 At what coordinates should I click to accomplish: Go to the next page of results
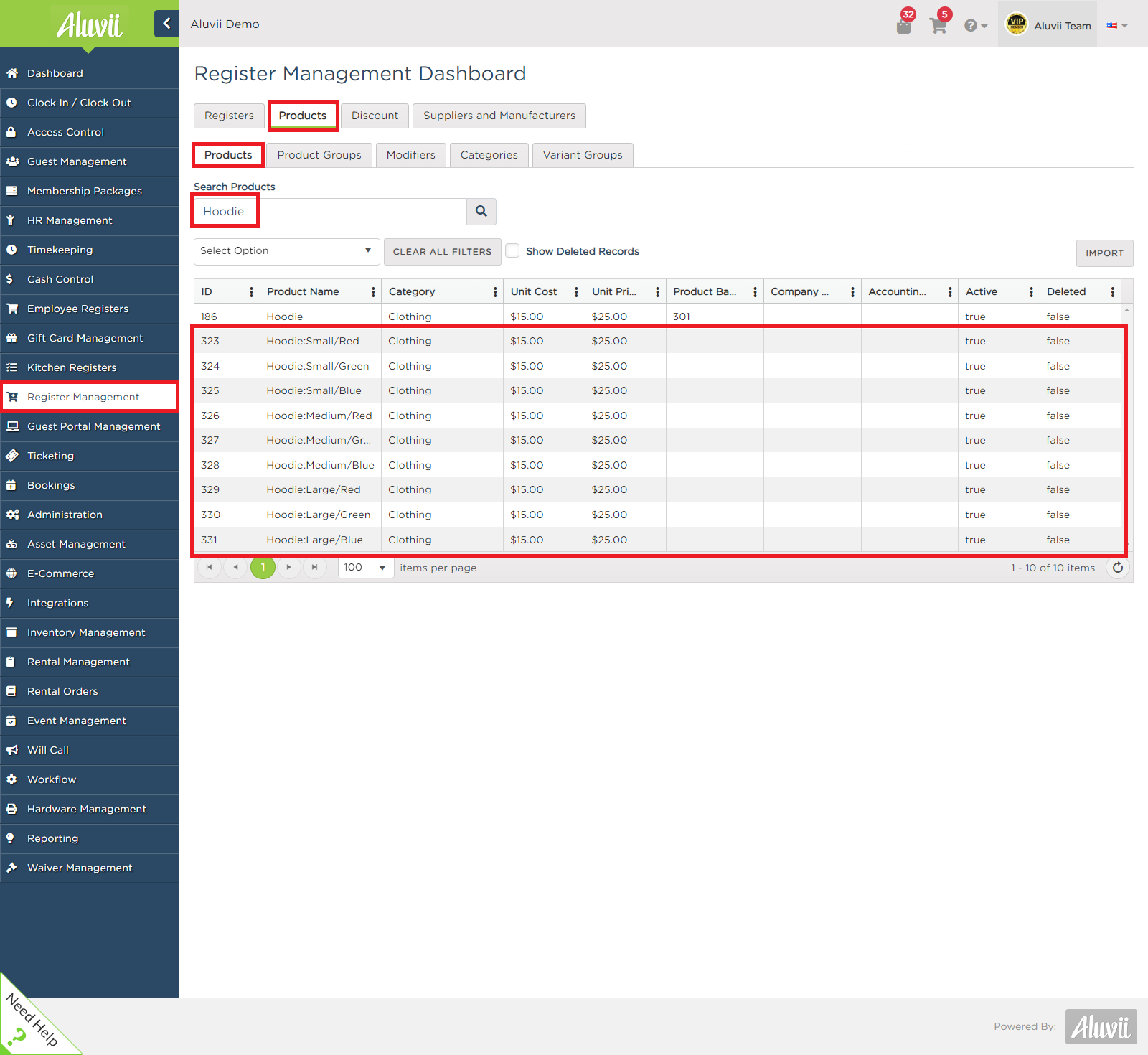(288, 567)
